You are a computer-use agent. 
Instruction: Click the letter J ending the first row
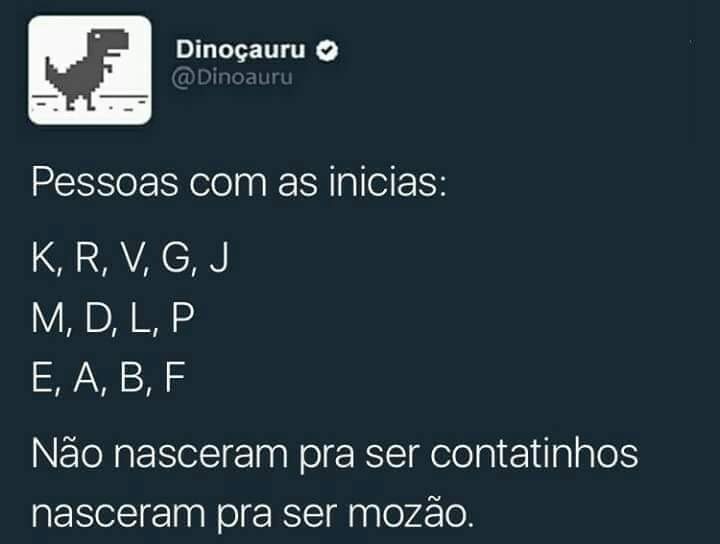tap(219, 257)
